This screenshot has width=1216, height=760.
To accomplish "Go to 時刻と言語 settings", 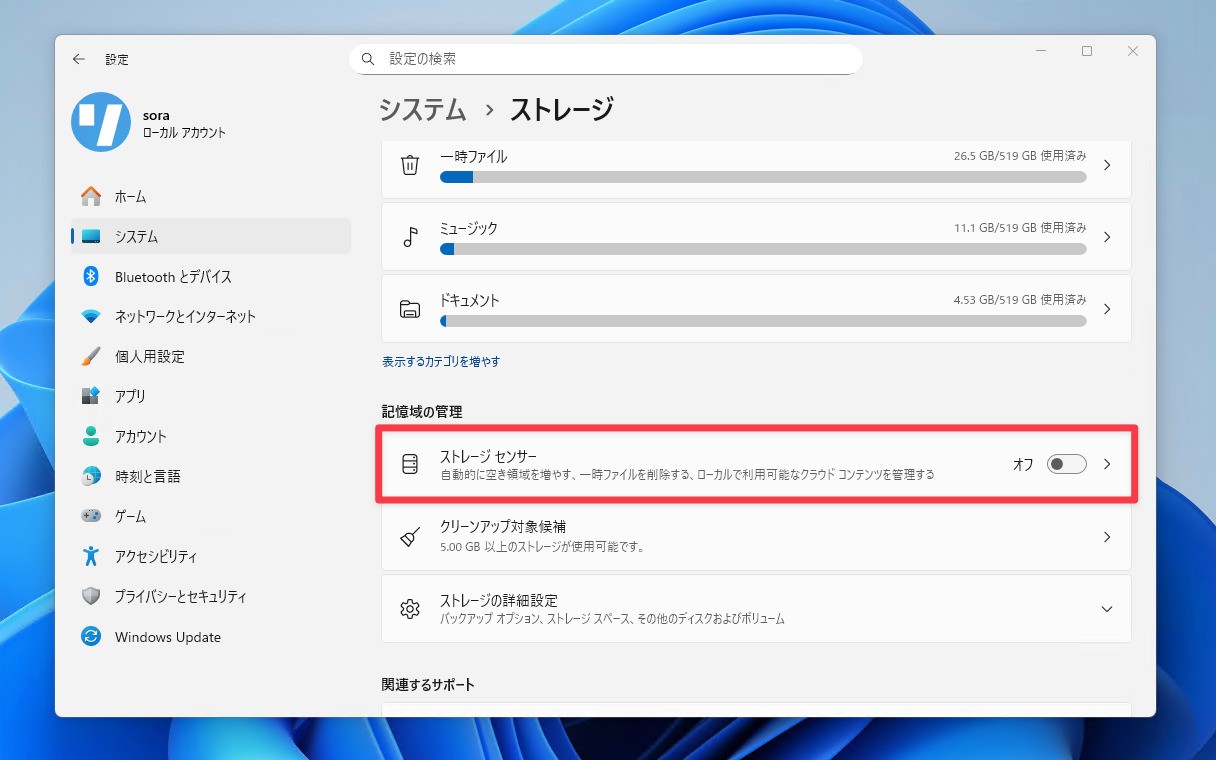I will point(147,476).
